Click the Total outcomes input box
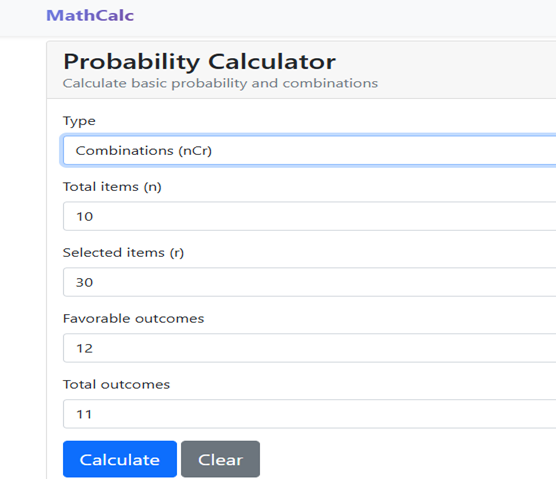The height and width of the screenshot is (479, 556). 309,414
